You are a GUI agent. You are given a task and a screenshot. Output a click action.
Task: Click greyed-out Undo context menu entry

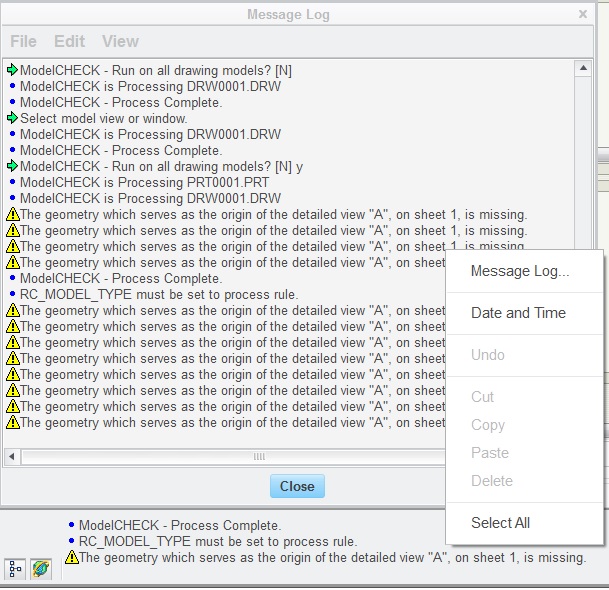[x=487, y=355]
